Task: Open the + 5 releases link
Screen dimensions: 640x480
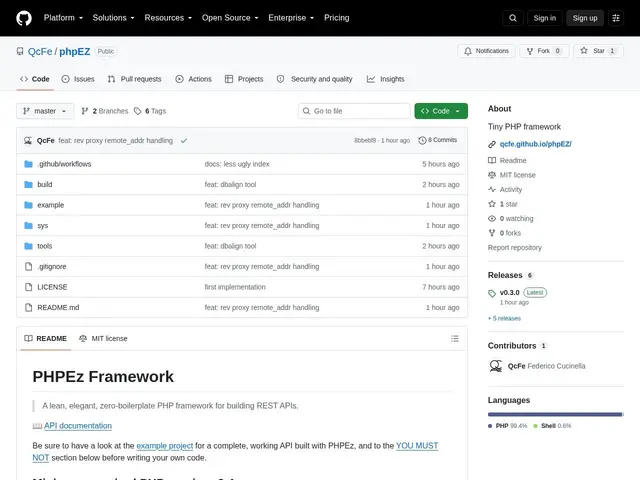Action: coord(504,318)
